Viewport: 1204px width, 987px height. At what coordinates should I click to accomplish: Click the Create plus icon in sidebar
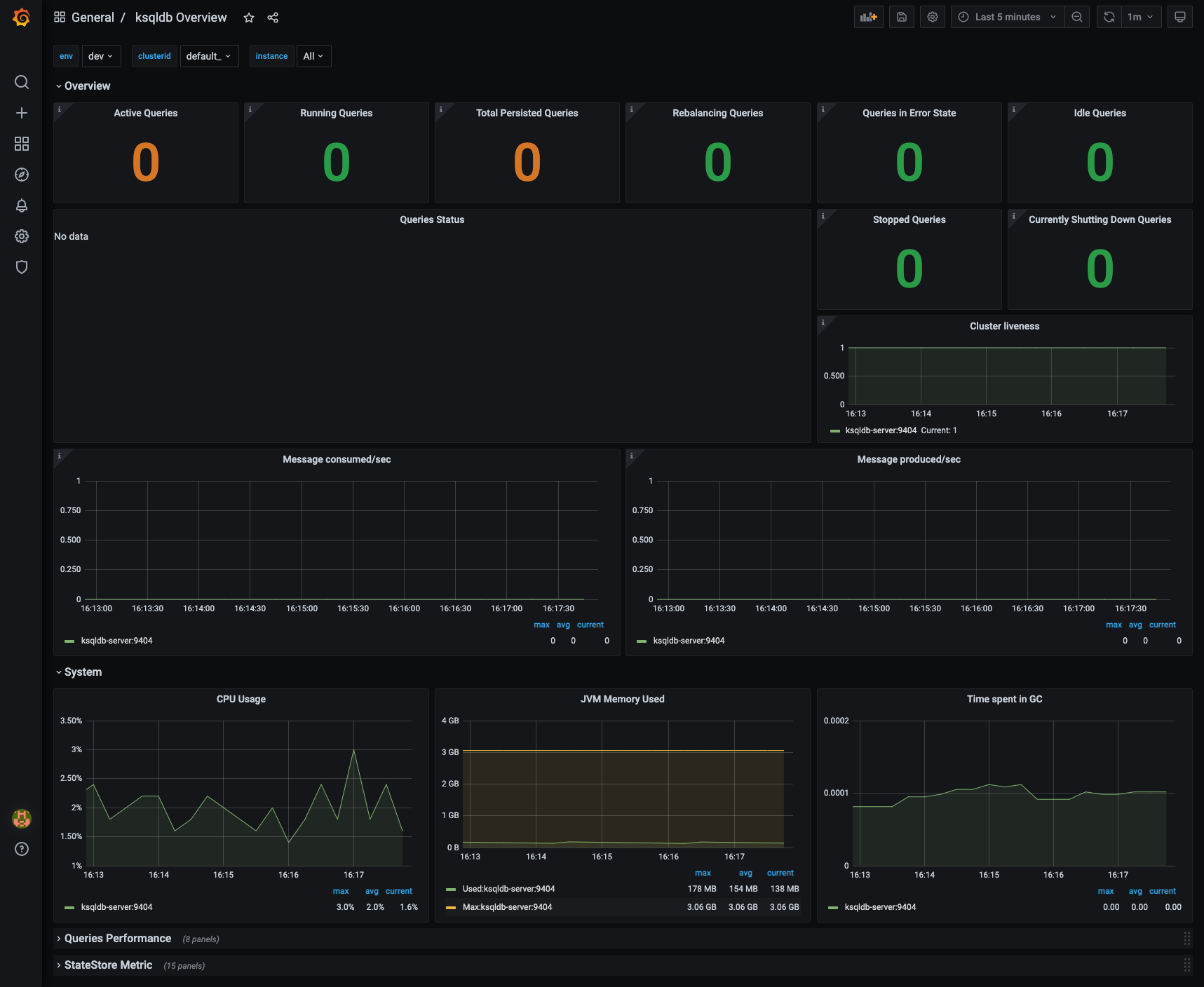click(x=22, y=113)
